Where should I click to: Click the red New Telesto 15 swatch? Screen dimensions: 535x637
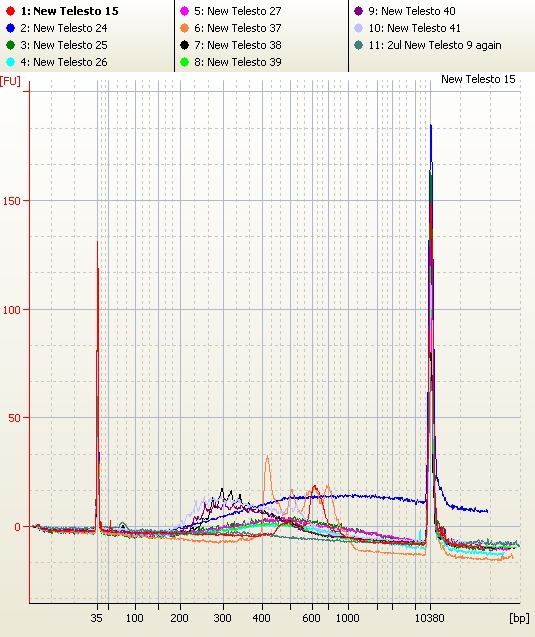click(x=11, y=11)
